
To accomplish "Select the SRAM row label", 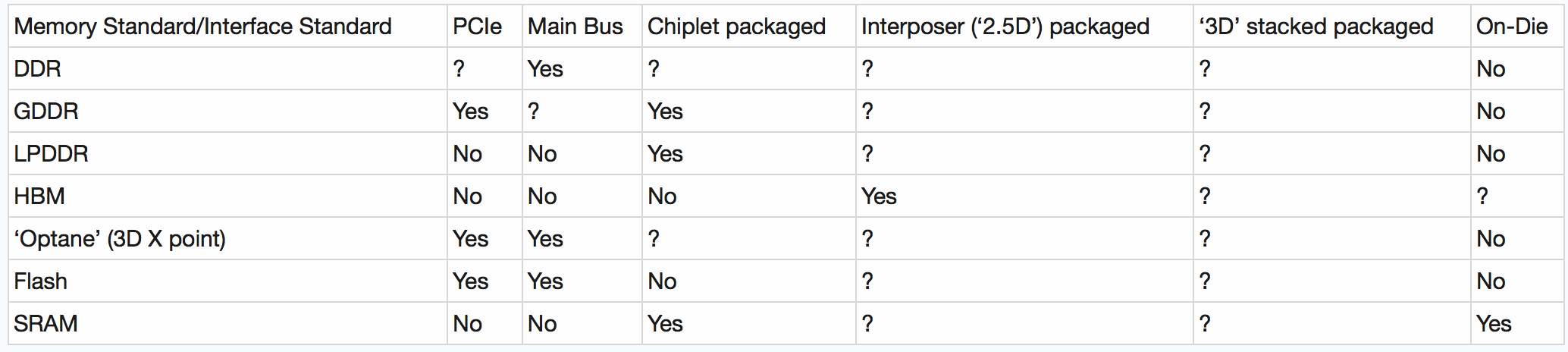I will pyautogui.click(x=45, y=324).
